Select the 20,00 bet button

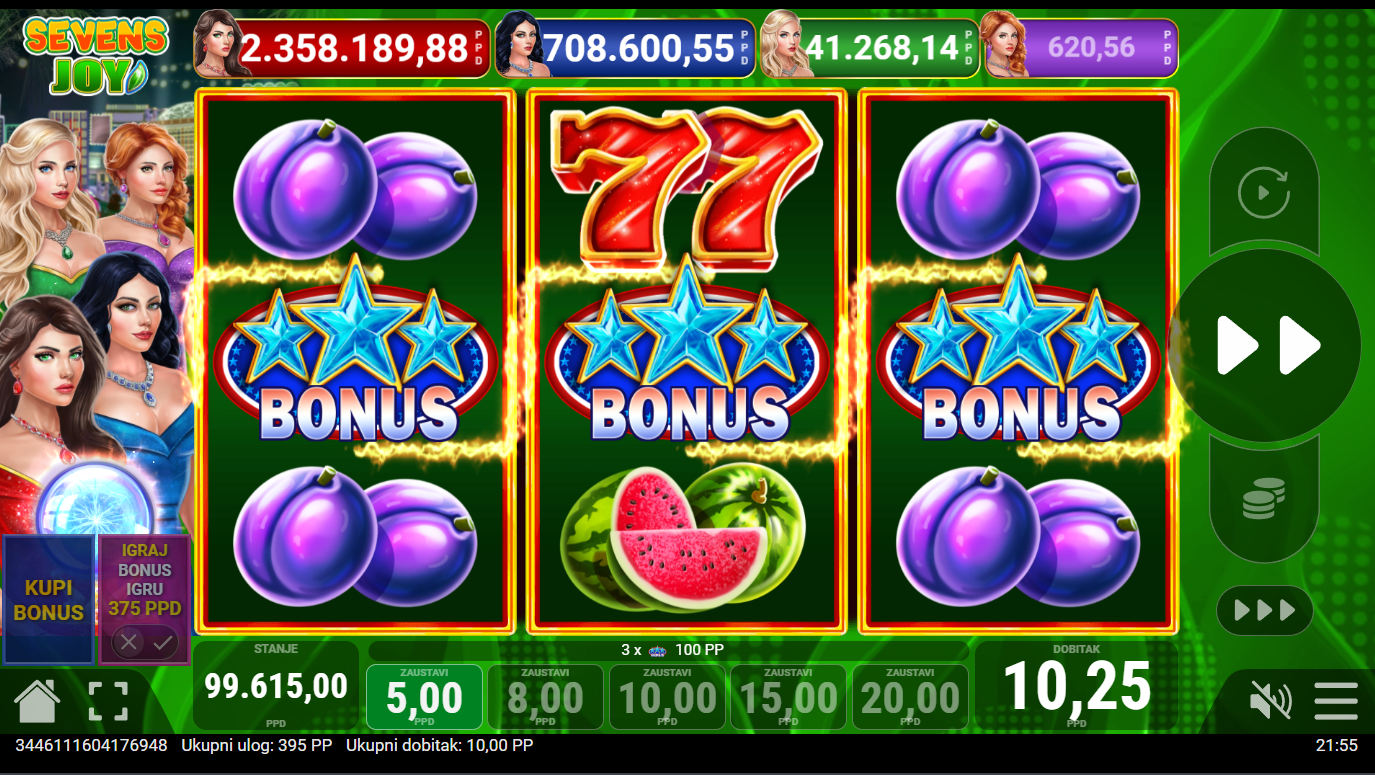910,697
